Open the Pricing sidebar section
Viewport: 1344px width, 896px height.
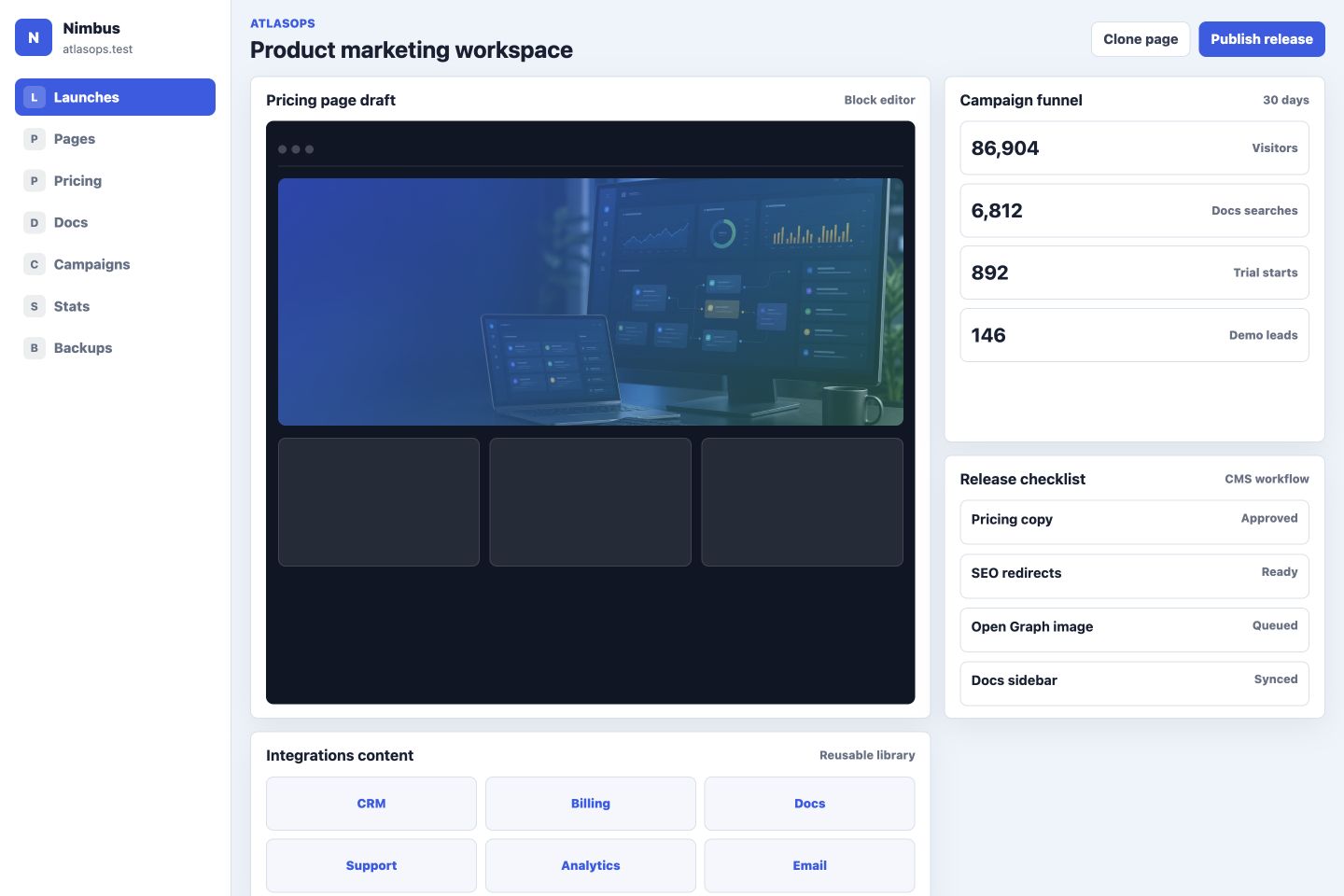[x=115, y=181]
